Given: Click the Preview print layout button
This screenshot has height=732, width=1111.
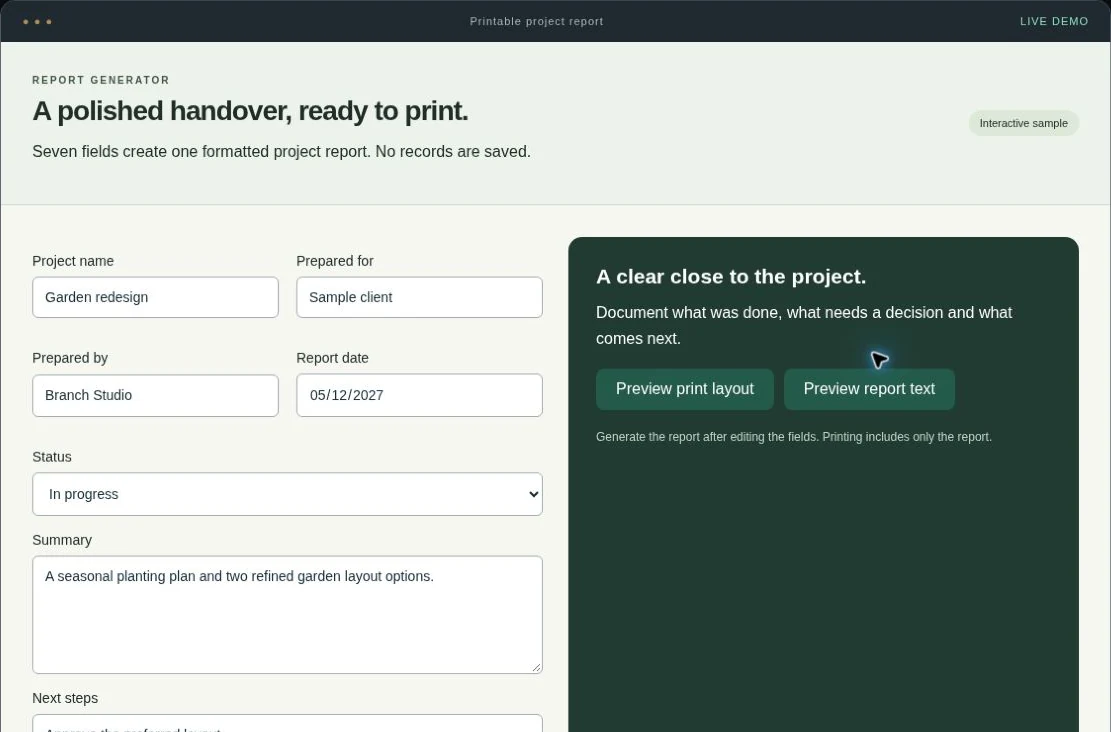Looking at the screenshot, I should 684,389.
